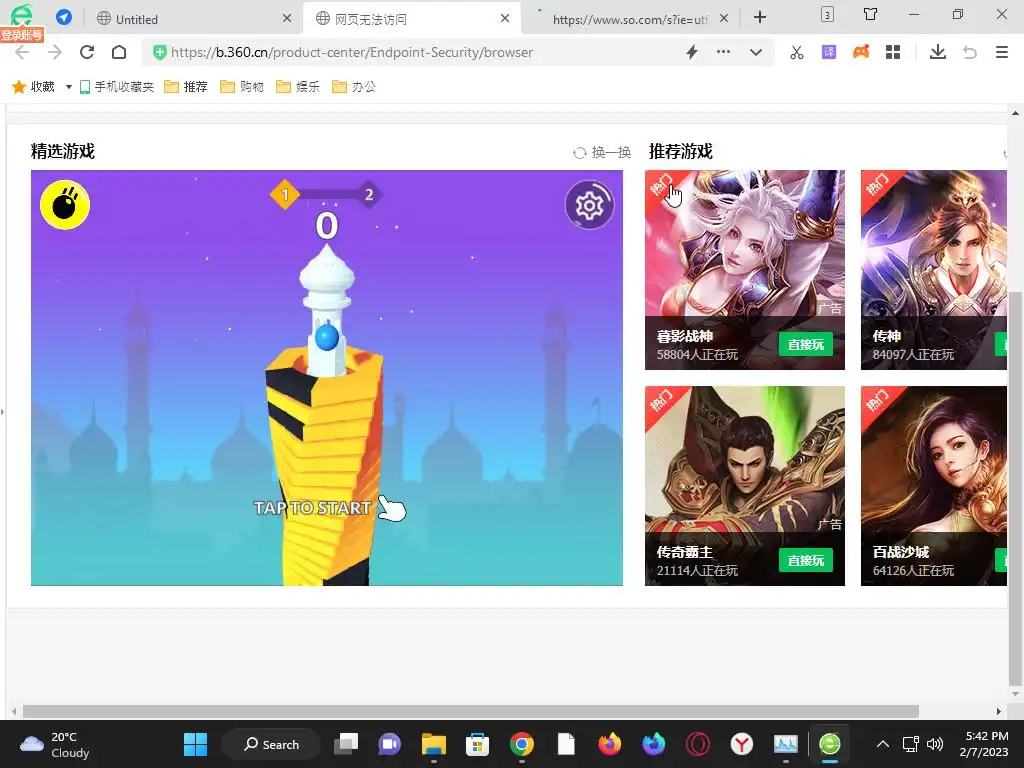This screenshot has width=1024, height=768.
Task: Open the 手机收藏夹 bookmark
Action: [x=117, y=86]
